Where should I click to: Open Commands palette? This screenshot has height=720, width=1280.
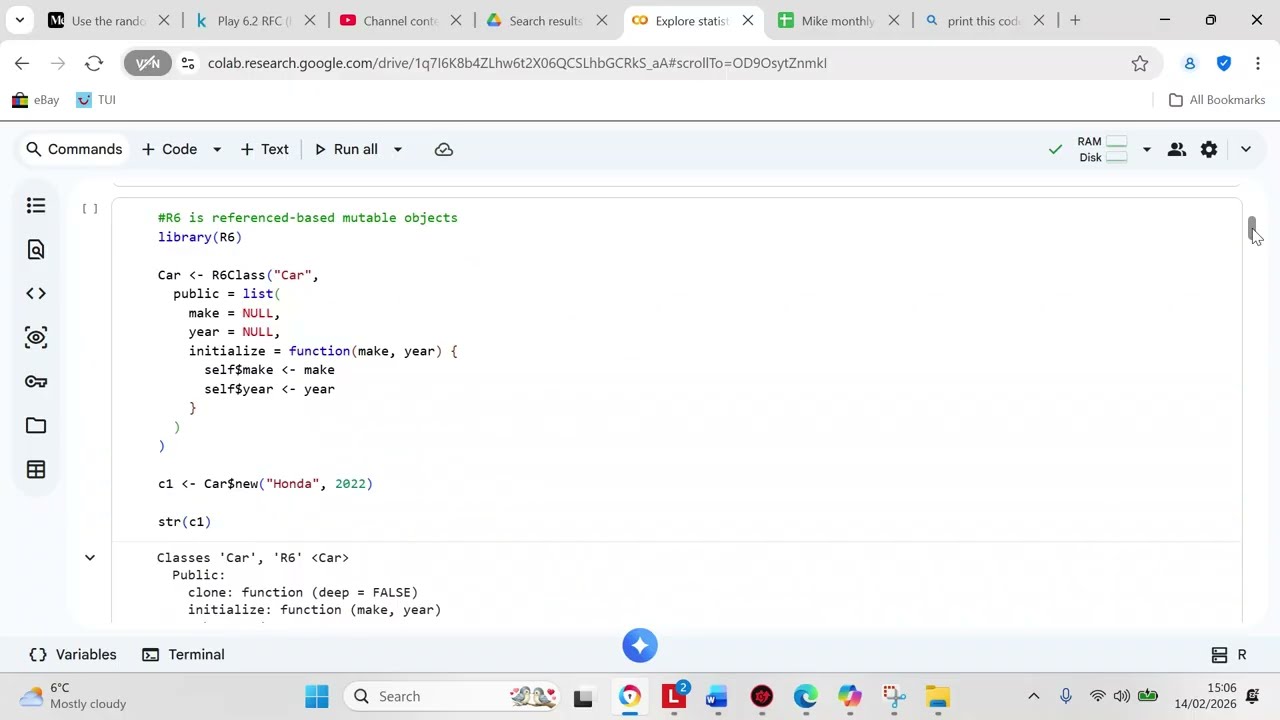pyautogui.click(x=74, y=149)
